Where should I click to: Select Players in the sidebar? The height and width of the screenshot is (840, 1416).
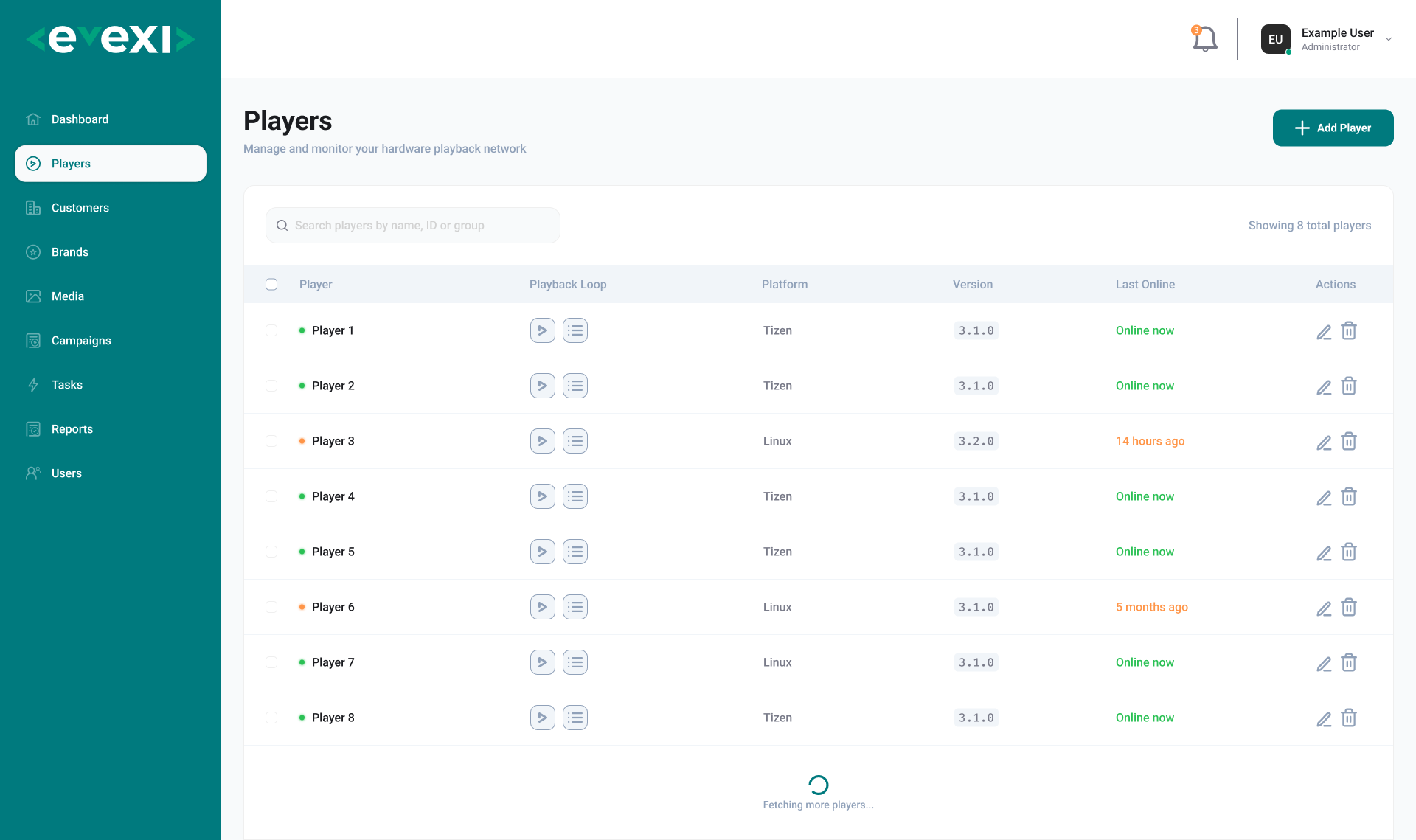tap(111, 164)
